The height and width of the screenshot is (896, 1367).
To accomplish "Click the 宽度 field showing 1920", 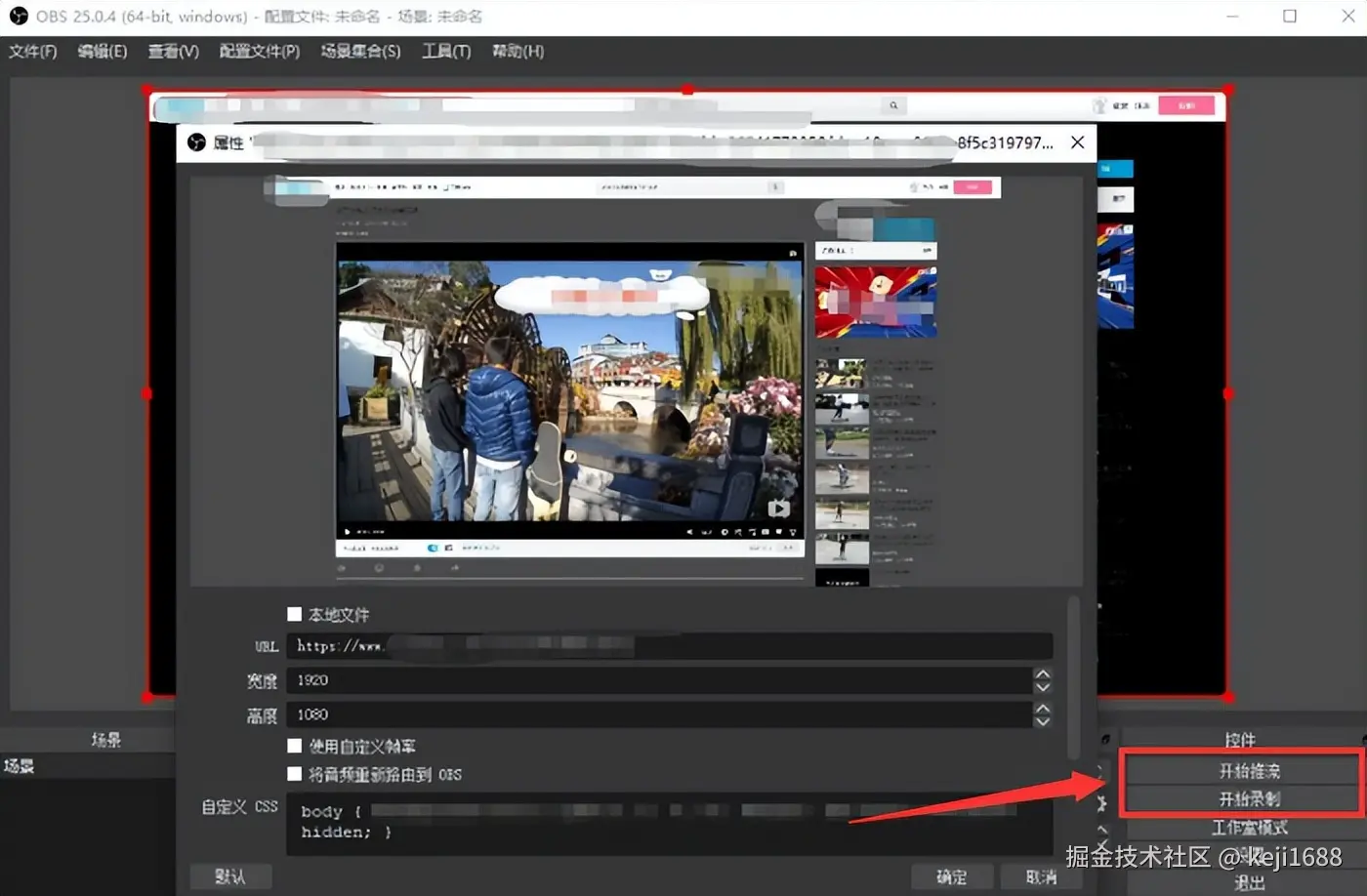I will pos(659,680).
